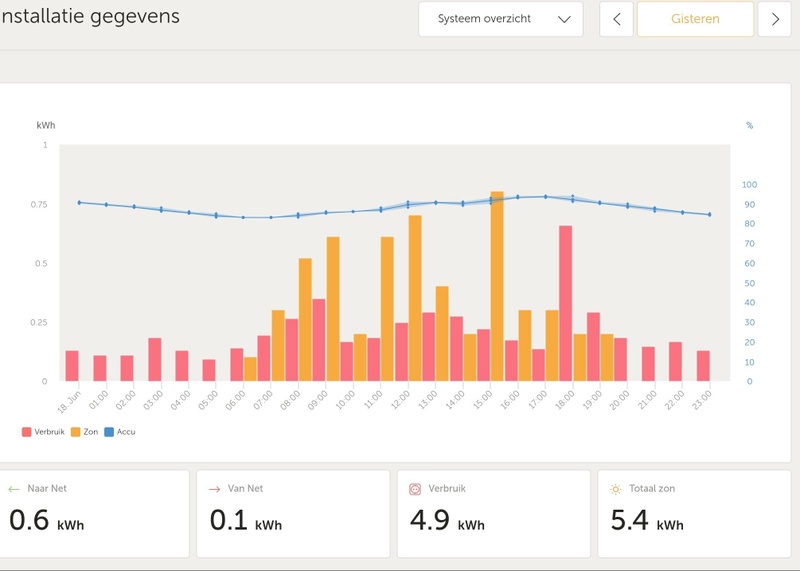The width and height of the screenshot is (800, 571).
Task: Click the Gisteren date button
Action: [x=695, y=19]
